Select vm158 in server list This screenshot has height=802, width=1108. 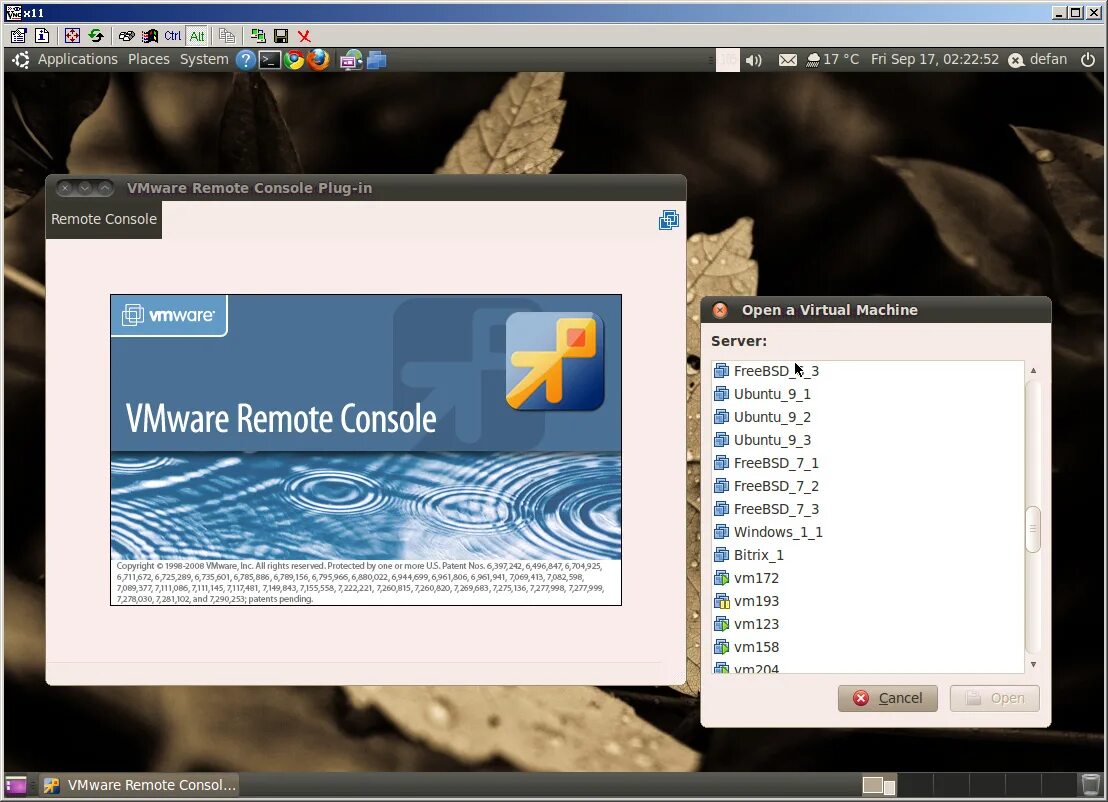point(868,647)
